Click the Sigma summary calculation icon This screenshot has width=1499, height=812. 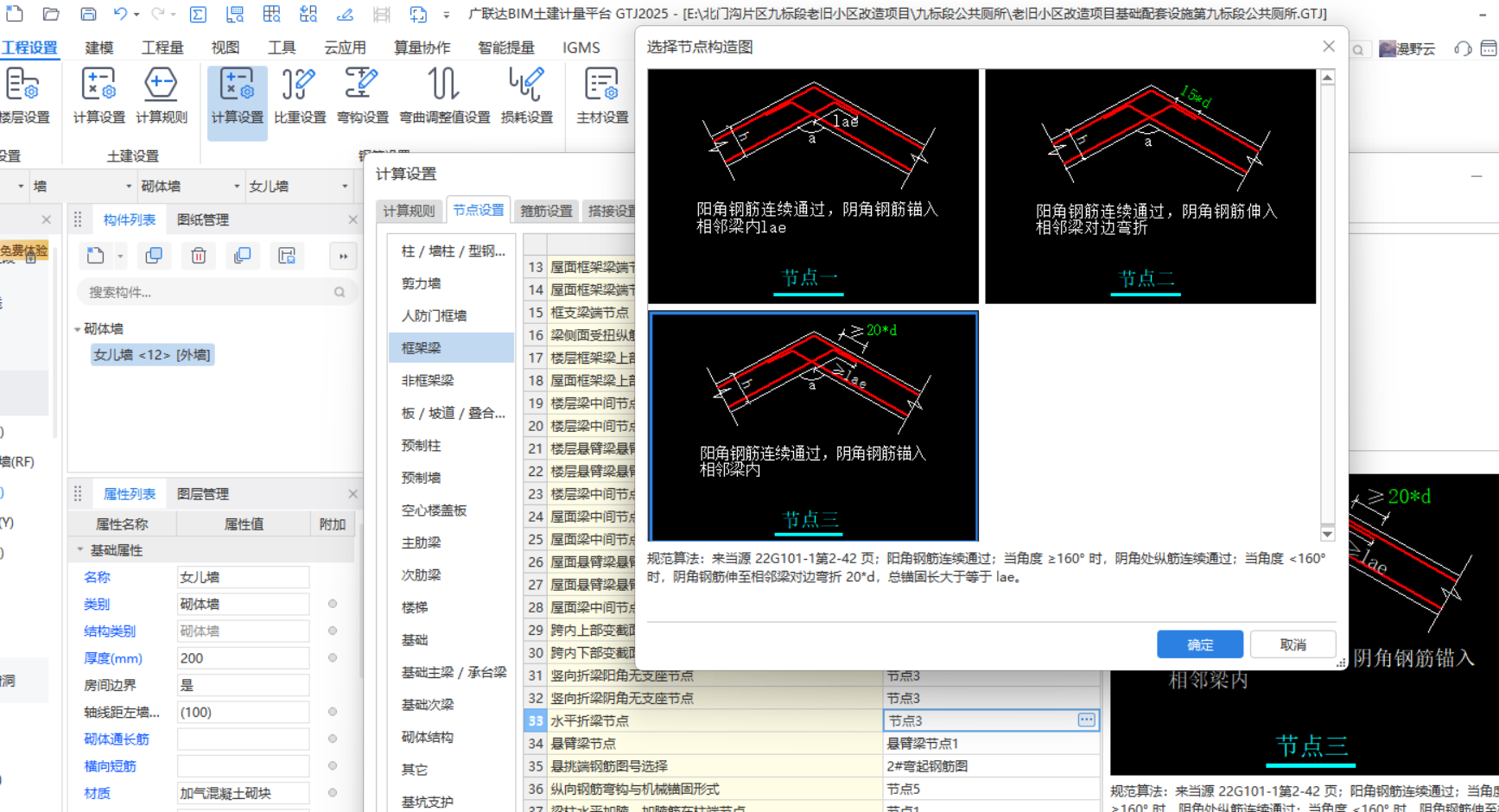tap(198, 14)
